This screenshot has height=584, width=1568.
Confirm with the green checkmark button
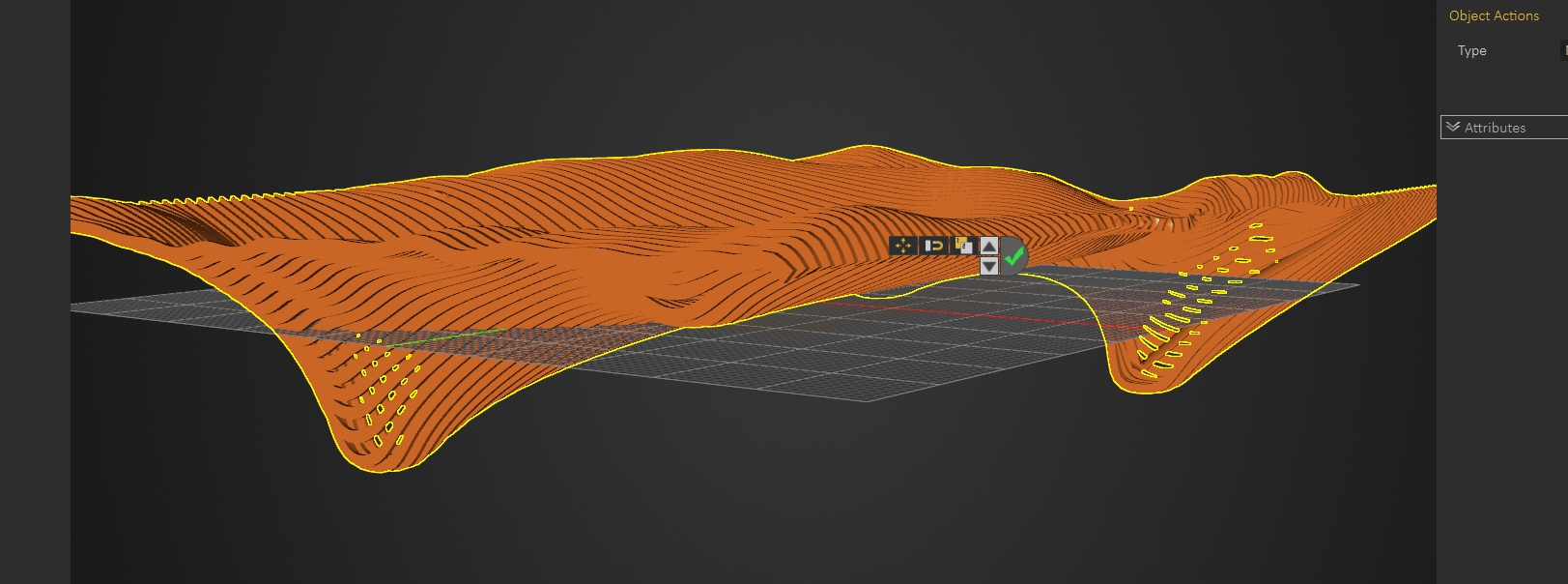(x=1013, y=256)
